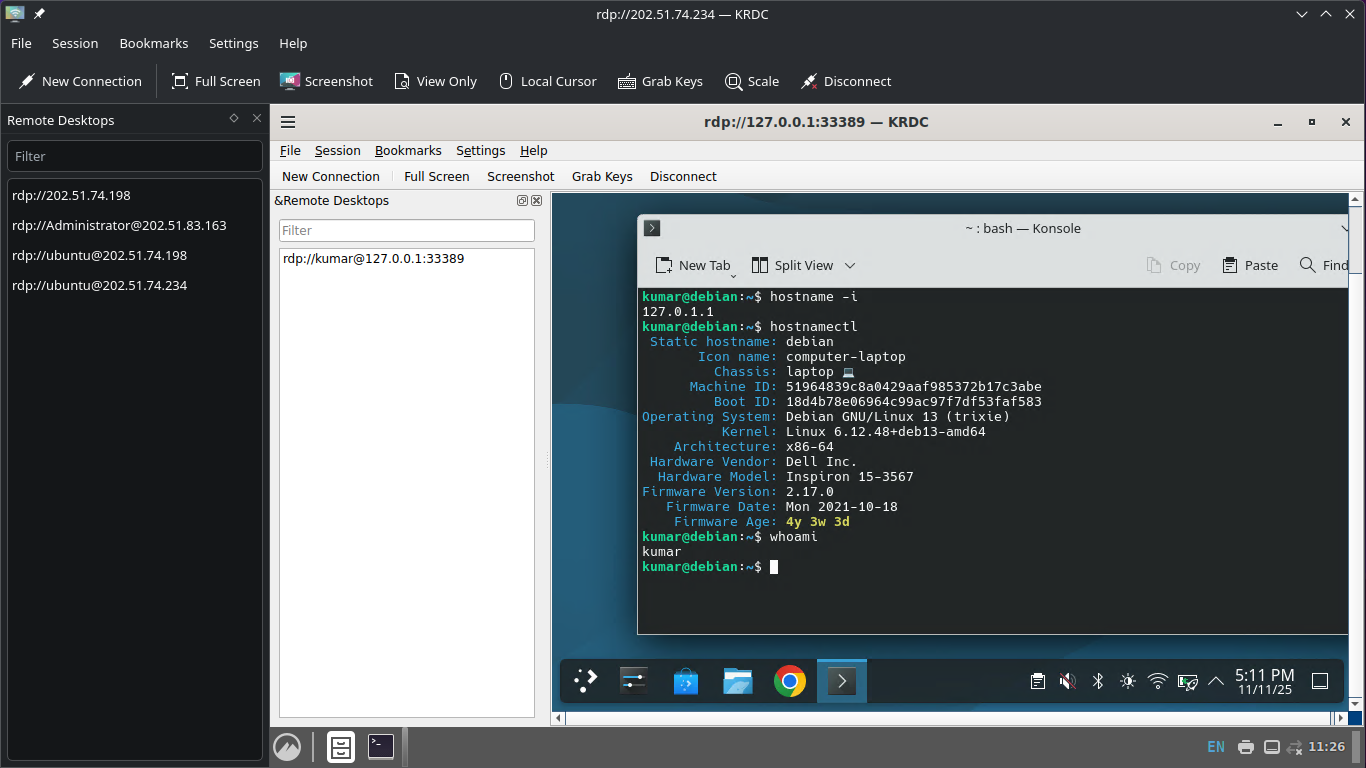1366x768 pixels.
Task: Toggle View Only mode in outer toolbar
Action: pyautogui.click(x=435, y=82)
